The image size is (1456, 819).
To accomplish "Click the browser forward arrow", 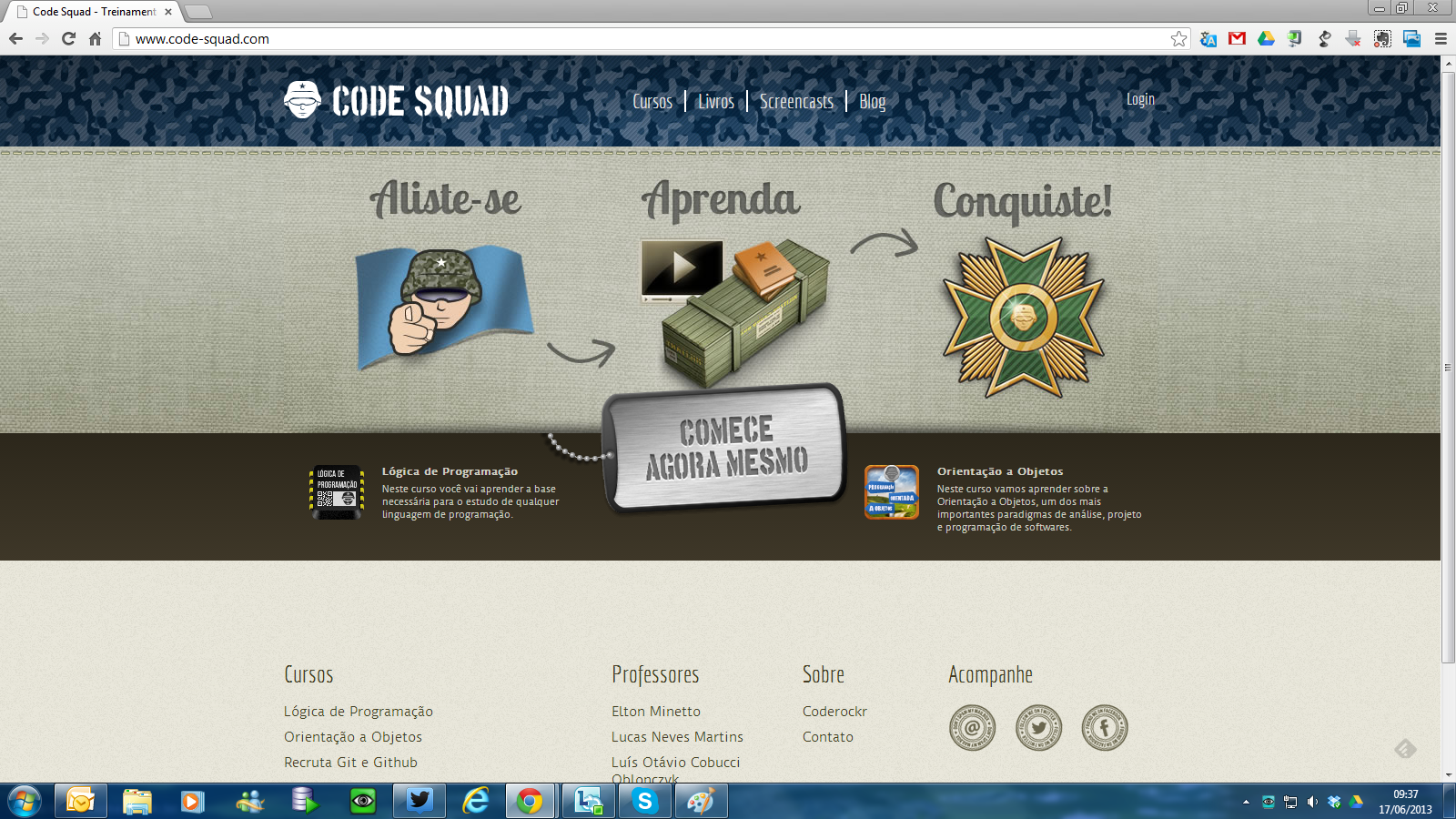I will pos(42,38).
